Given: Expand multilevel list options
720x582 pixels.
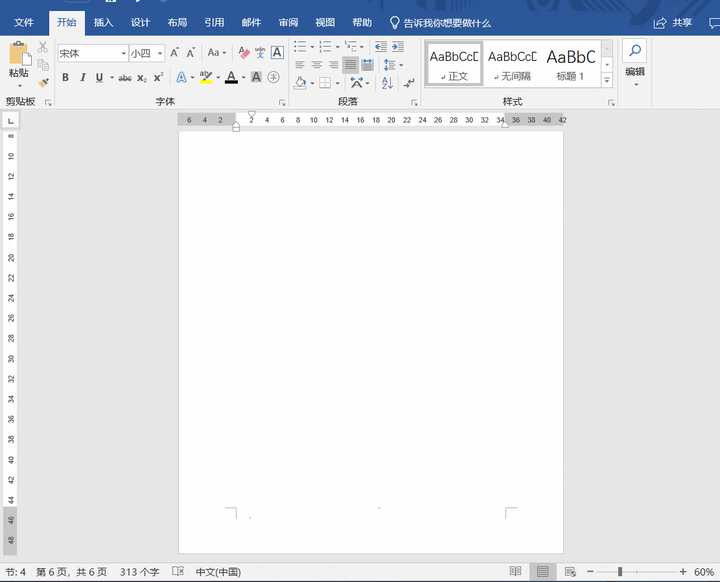Looking at the screenshot, I should coord(362,47).
